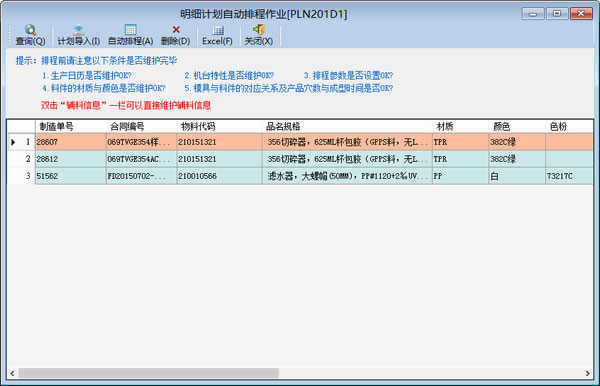Screen dimensions: 600x386
Task: Click hint 1. 生产日历是否维护OK?
Action: 87,75
